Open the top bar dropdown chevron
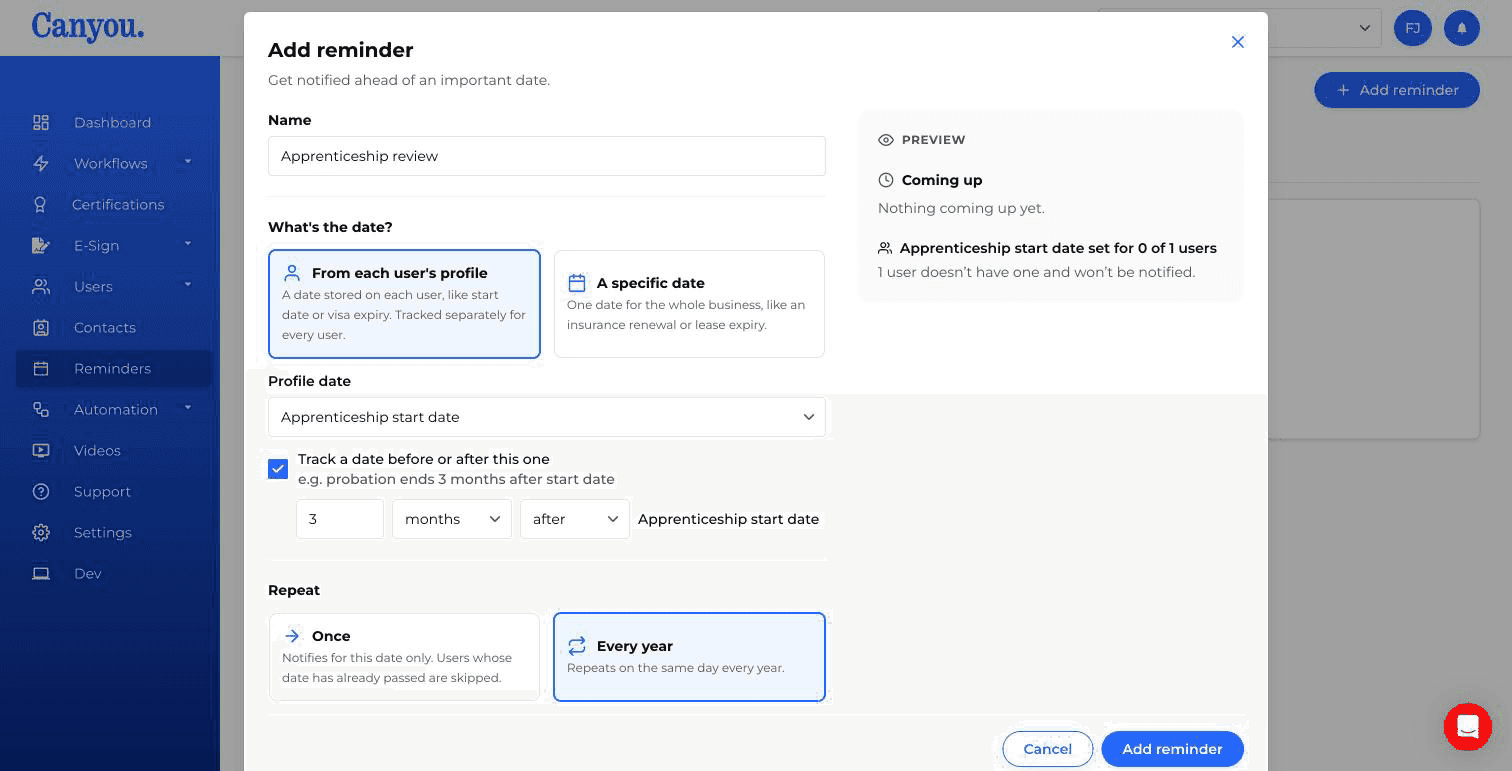 coord(1364,28)
